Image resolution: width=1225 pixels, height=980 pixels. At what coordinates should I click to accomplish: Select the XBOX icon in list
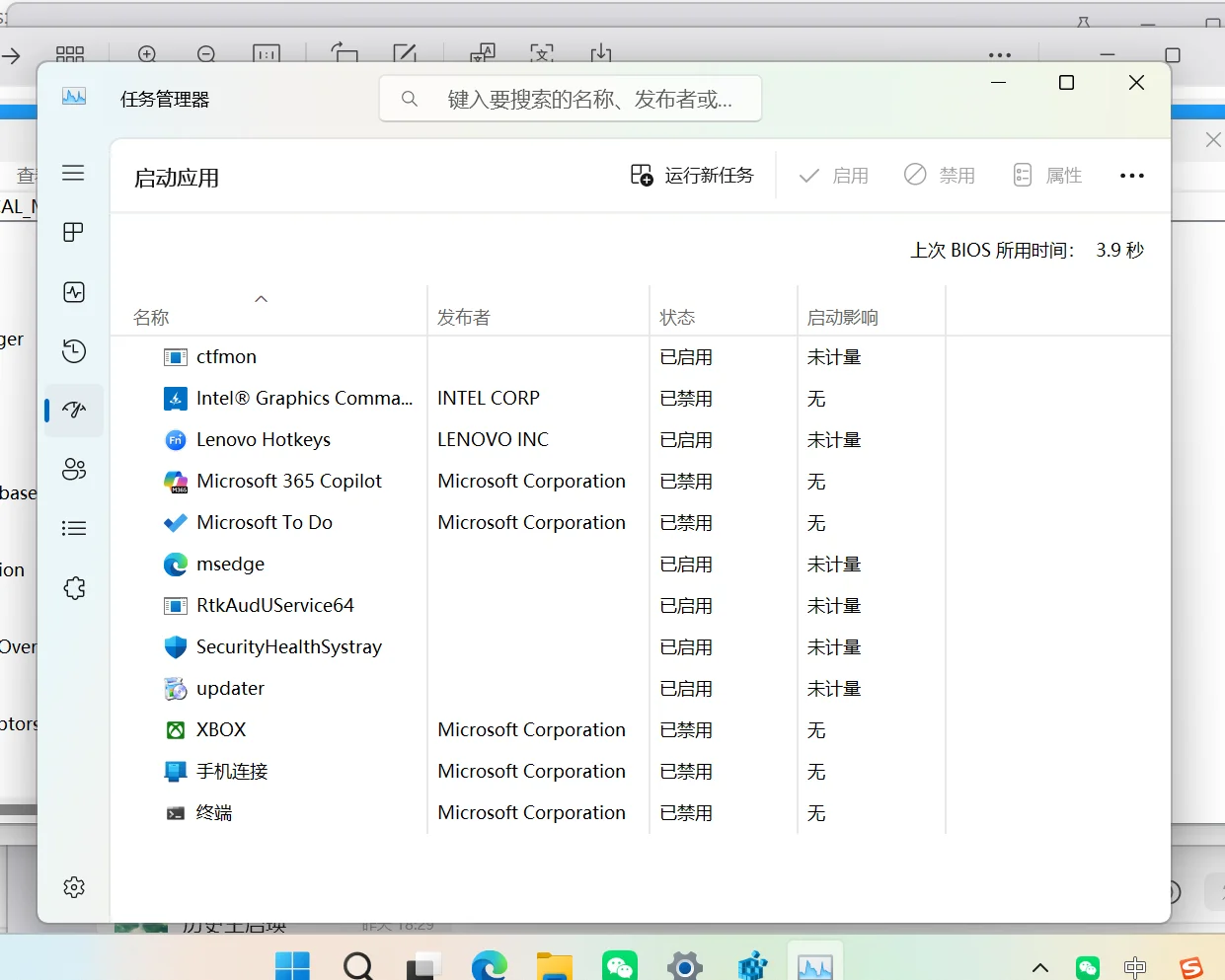click(175, 730)
